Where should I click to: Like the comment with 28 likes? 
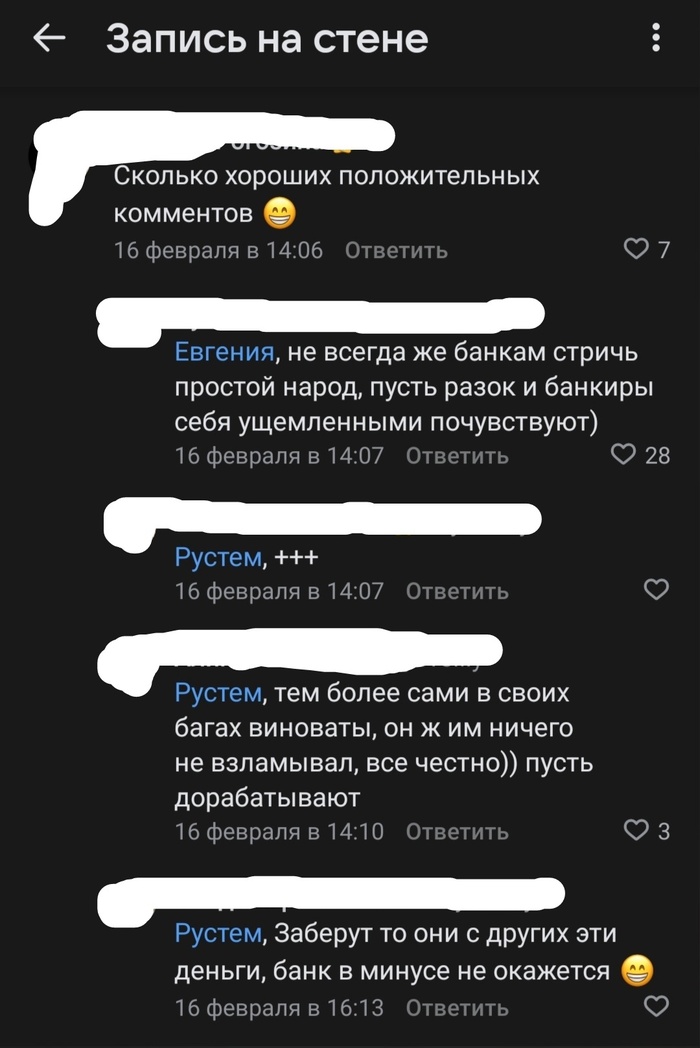point(623,455)
